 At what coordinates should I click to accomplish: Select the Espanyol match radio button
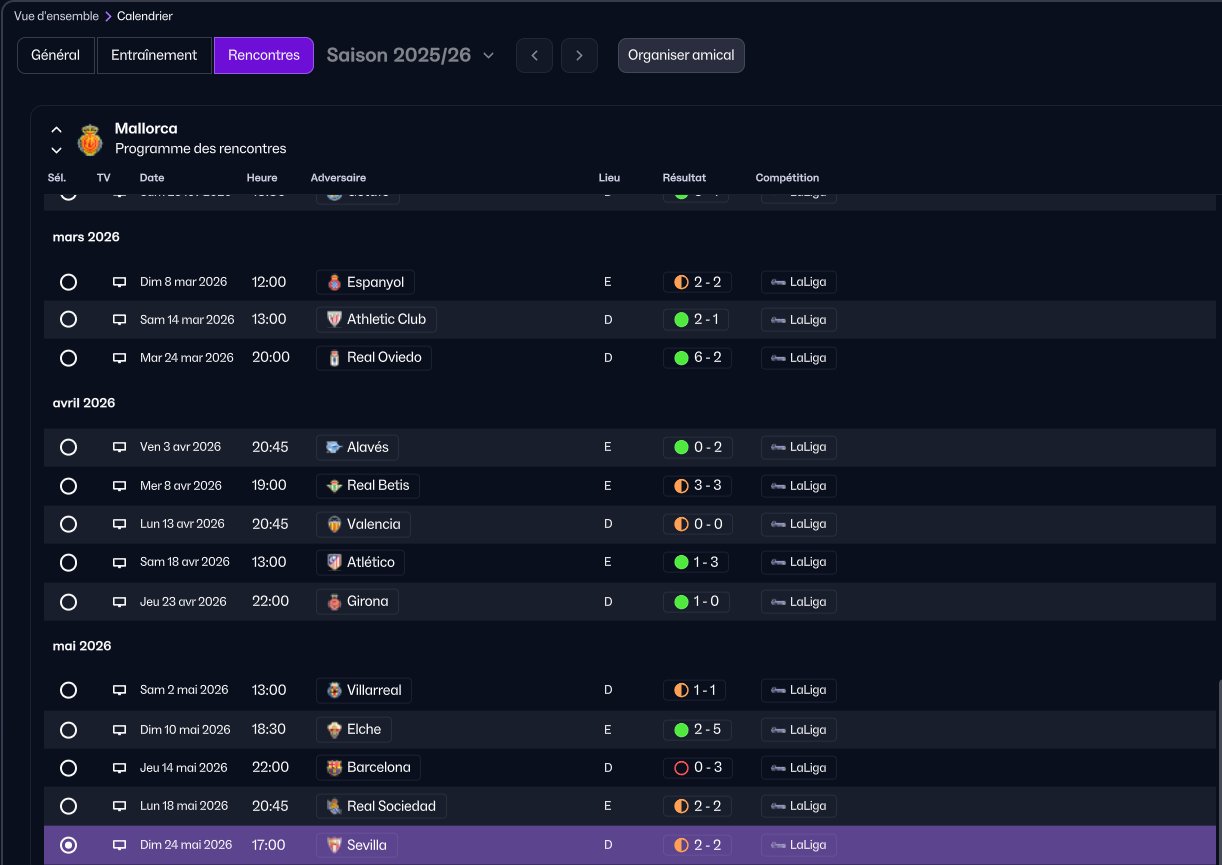click(68, 282)
